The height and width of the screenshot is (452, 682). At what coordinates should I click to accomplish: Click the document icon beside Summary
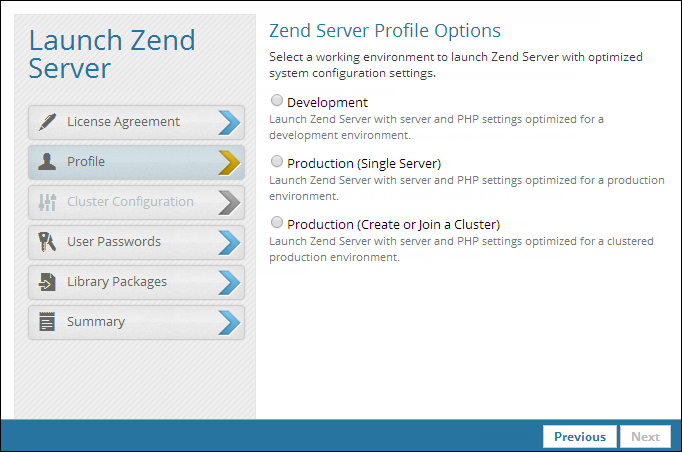(x=47, y=322)
